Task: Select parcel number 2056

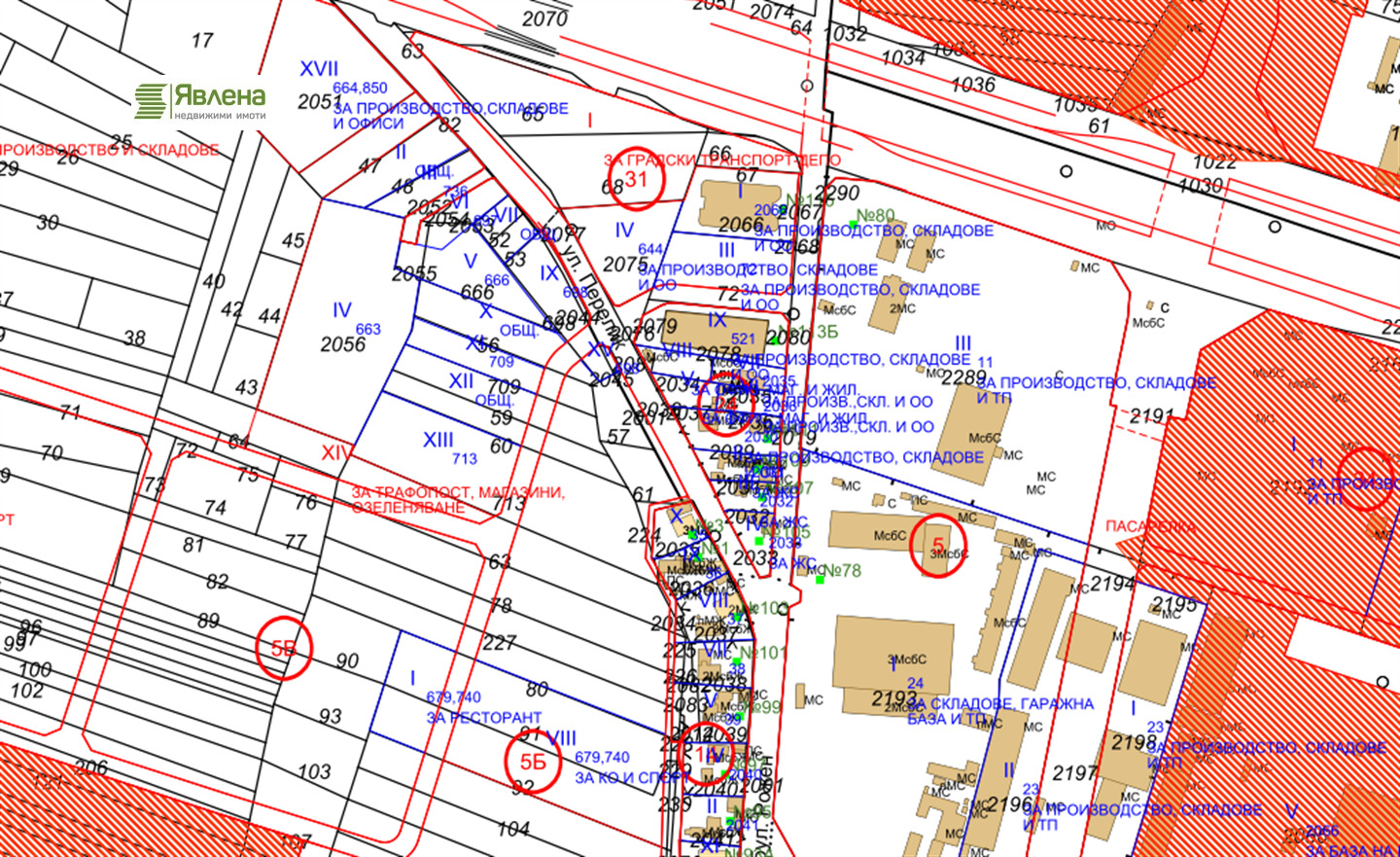Action: (x=343, y=344)
